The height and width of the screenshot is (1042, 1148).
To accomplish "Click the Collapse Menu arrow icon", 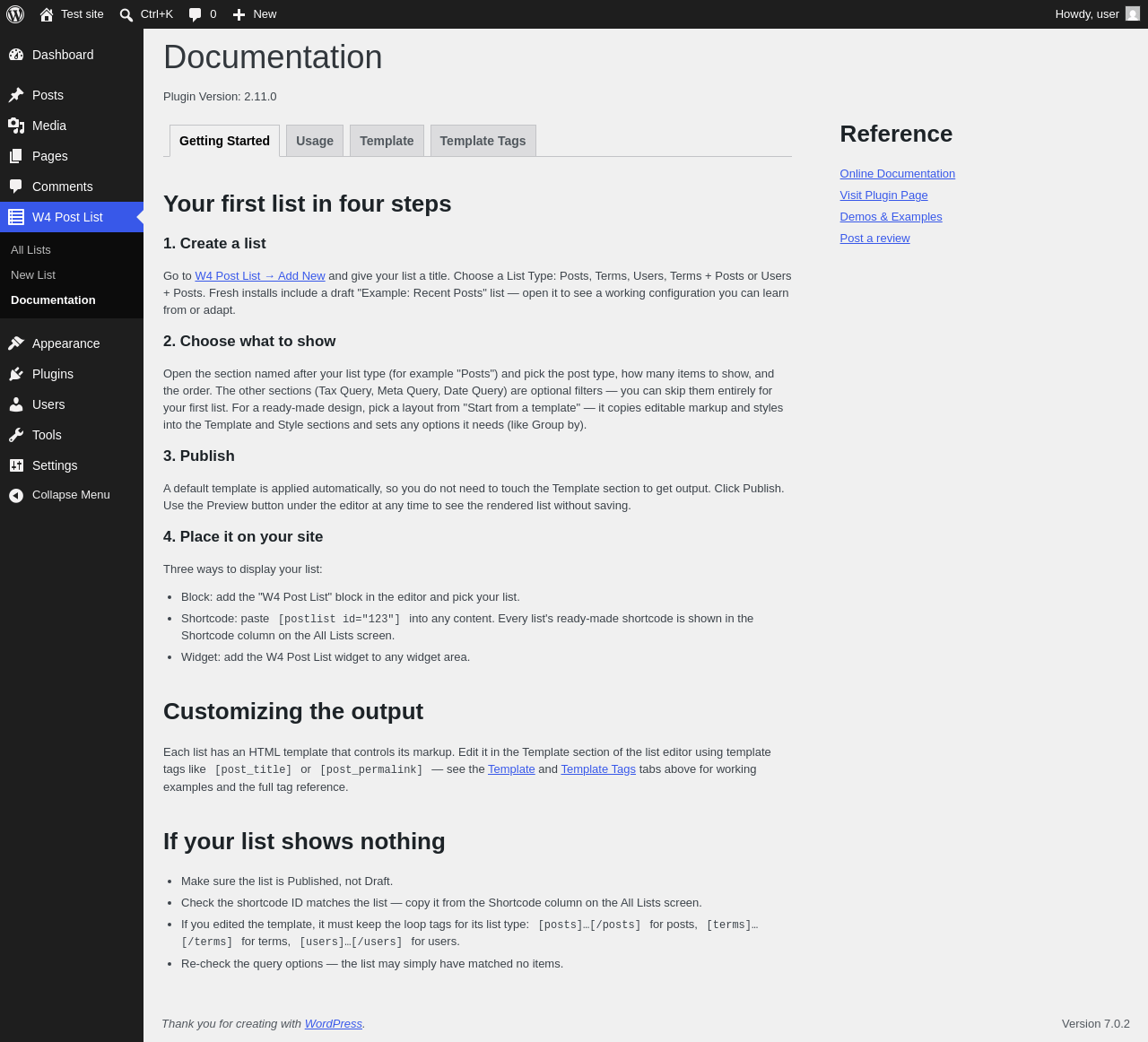I will [x=16, y=495].
